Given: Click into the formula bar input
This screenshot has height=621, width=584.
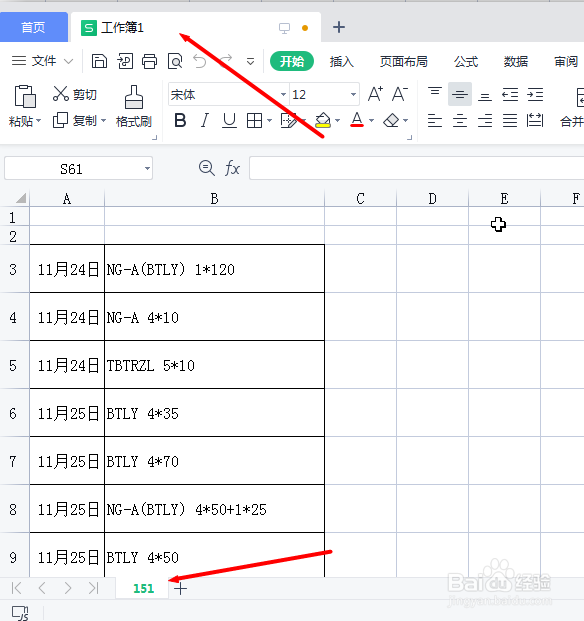Looking at the screenshot, I should point(417,168).
